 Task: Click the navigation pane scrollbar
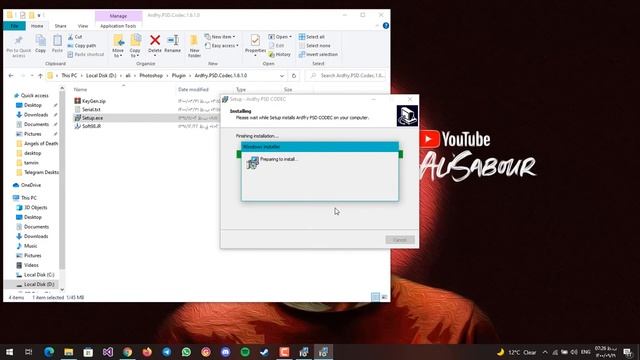[62, 180]
